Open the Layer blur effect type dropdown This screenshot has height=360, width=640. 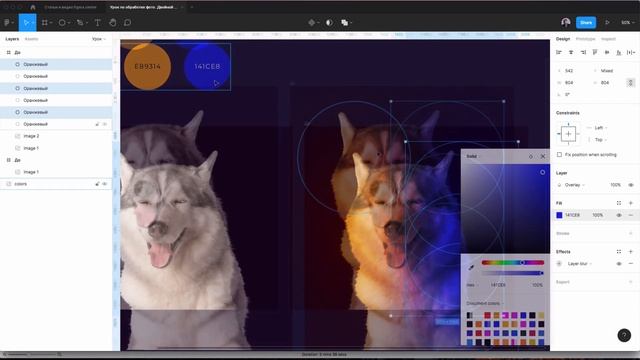click(580, 264)
